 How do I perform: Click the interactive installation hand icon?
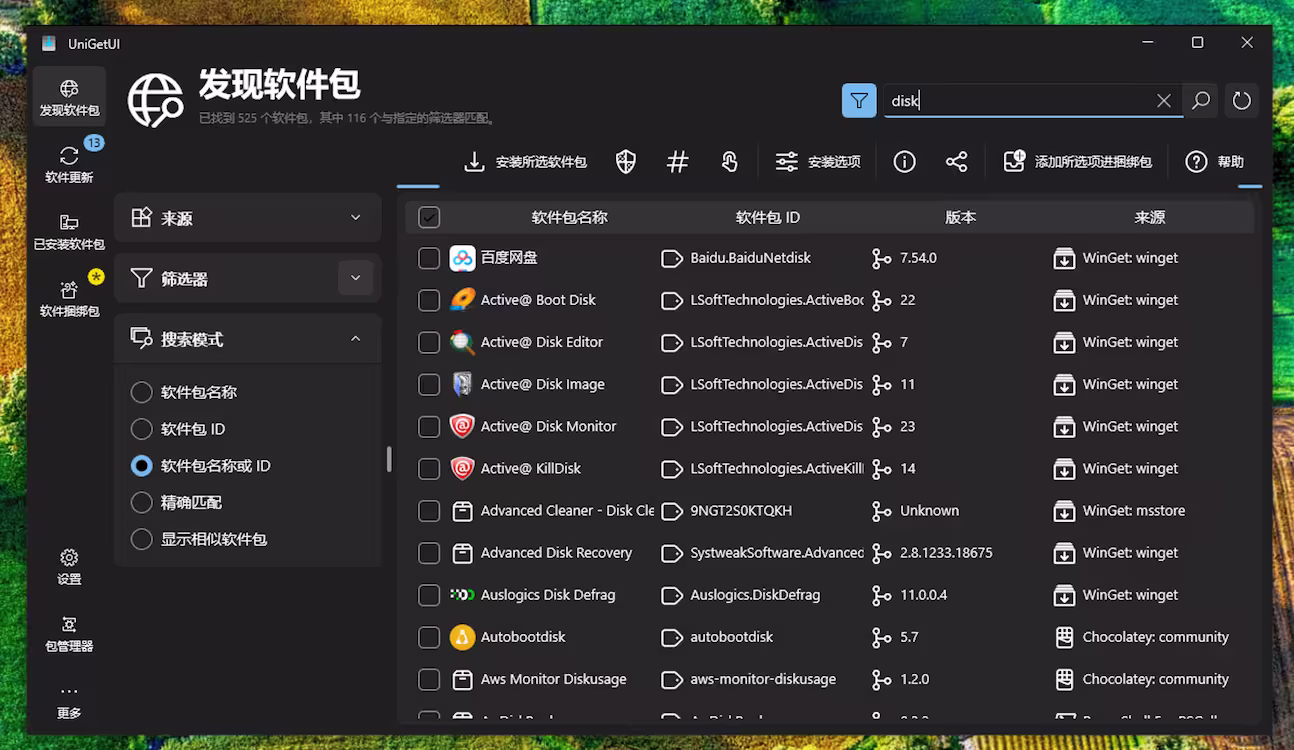730,162
